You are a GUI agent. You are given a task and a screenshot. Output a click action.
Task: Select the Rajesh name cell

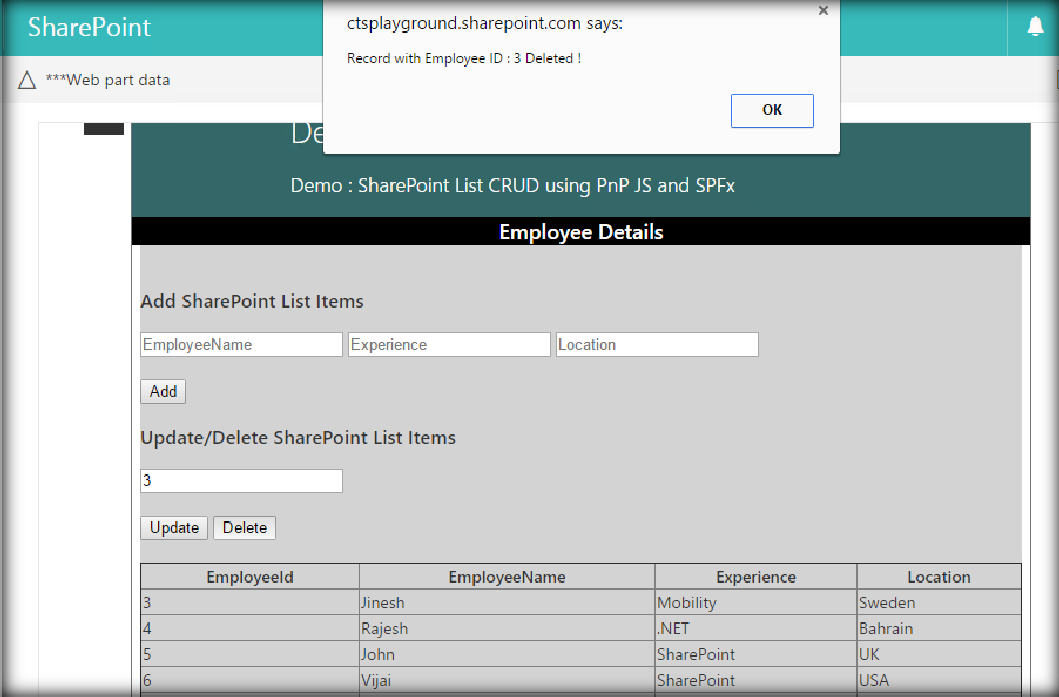pos(507,629)
